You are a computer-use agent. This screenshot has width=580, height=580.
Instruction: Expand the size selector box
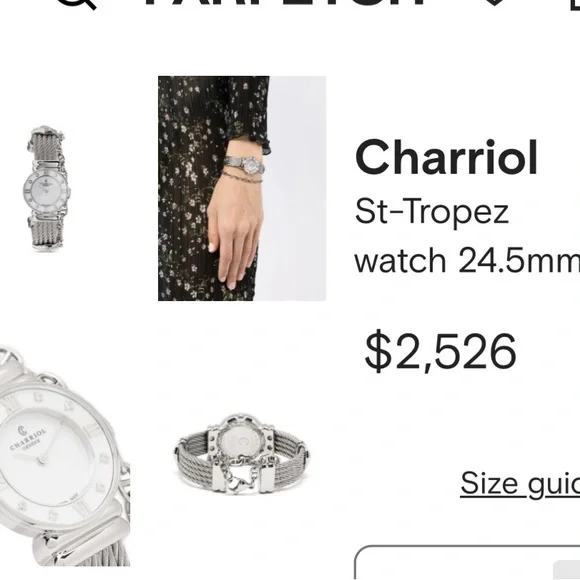[467, 562]
